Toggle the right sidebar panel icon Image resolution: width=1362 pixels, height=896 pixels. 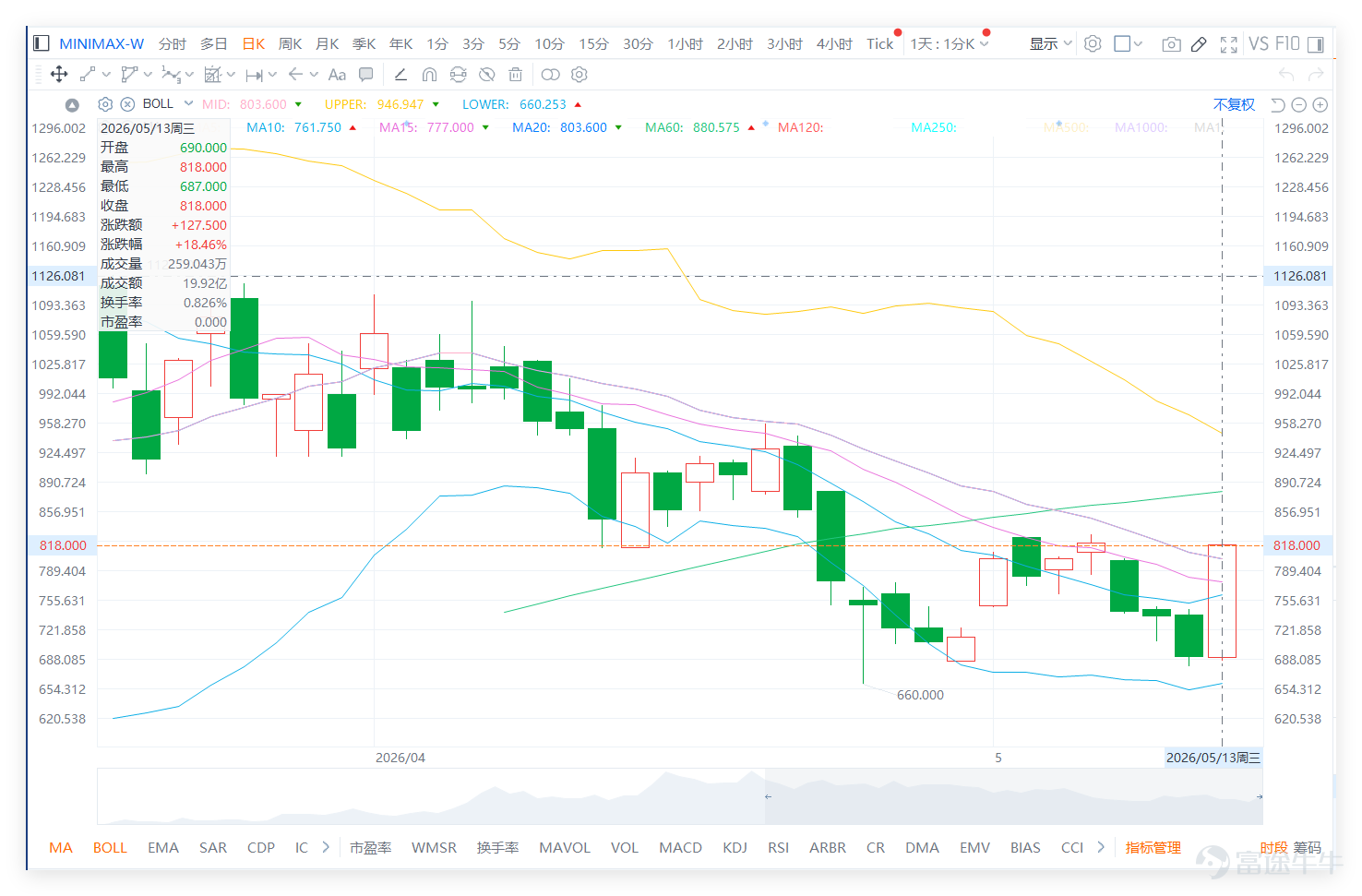point(1316,44)
